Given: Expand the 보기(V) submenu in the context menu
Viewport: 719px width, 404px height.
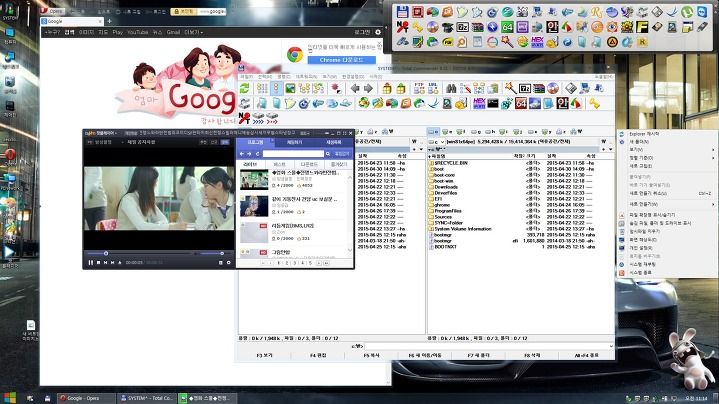Looking at the screenshot, I should tap(669, 149).
